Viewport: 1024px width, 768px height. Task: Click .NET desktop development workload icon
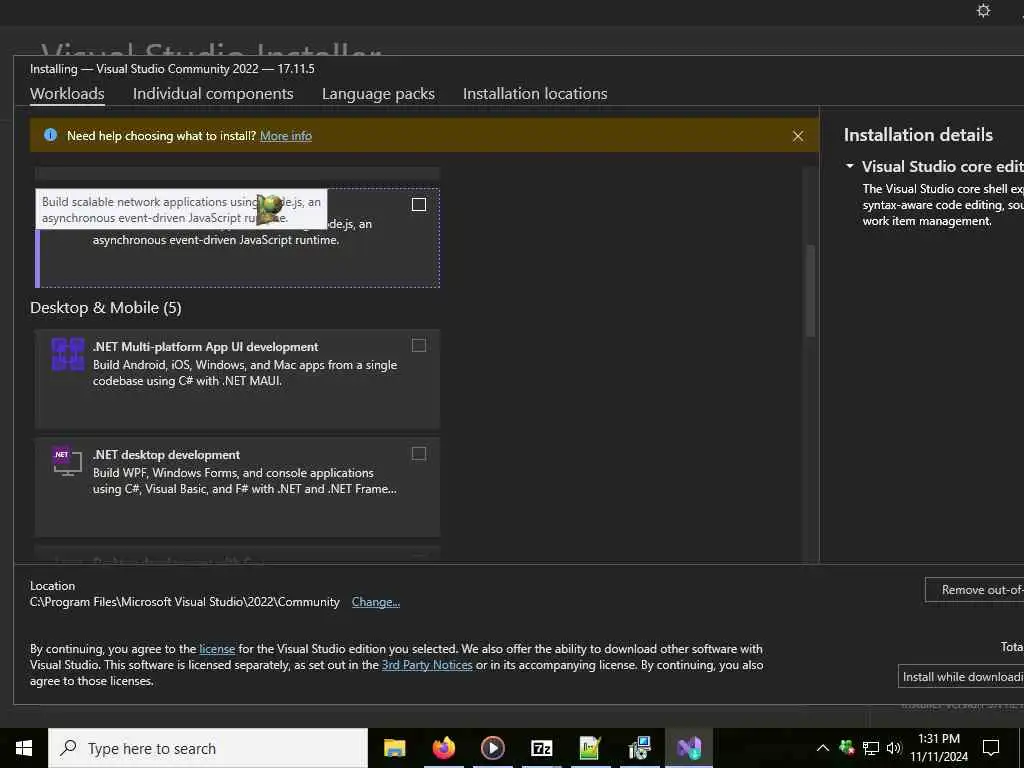point(67,461)
